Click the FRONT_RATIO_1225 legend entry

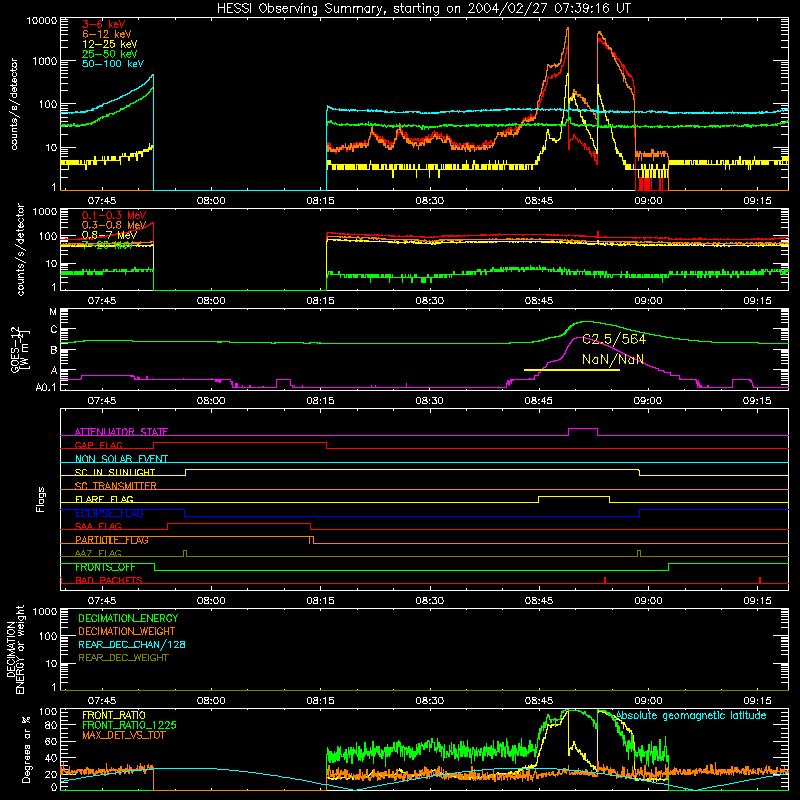pyautogui.click(x=129, y=725)
